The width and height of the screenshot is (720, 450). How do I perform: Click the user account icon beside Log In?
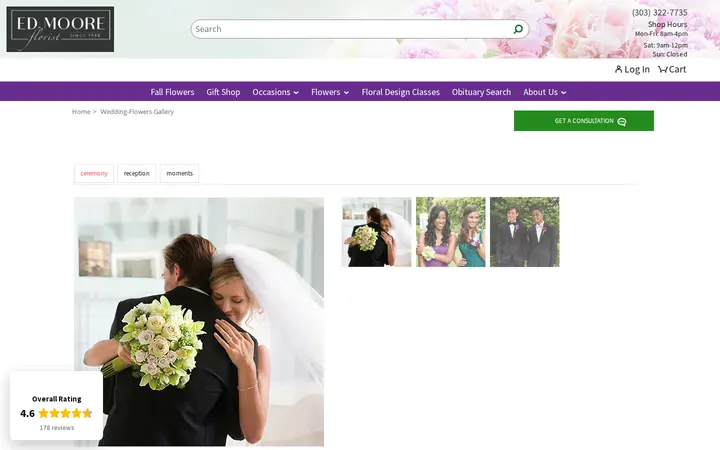(x=619, y=69)
